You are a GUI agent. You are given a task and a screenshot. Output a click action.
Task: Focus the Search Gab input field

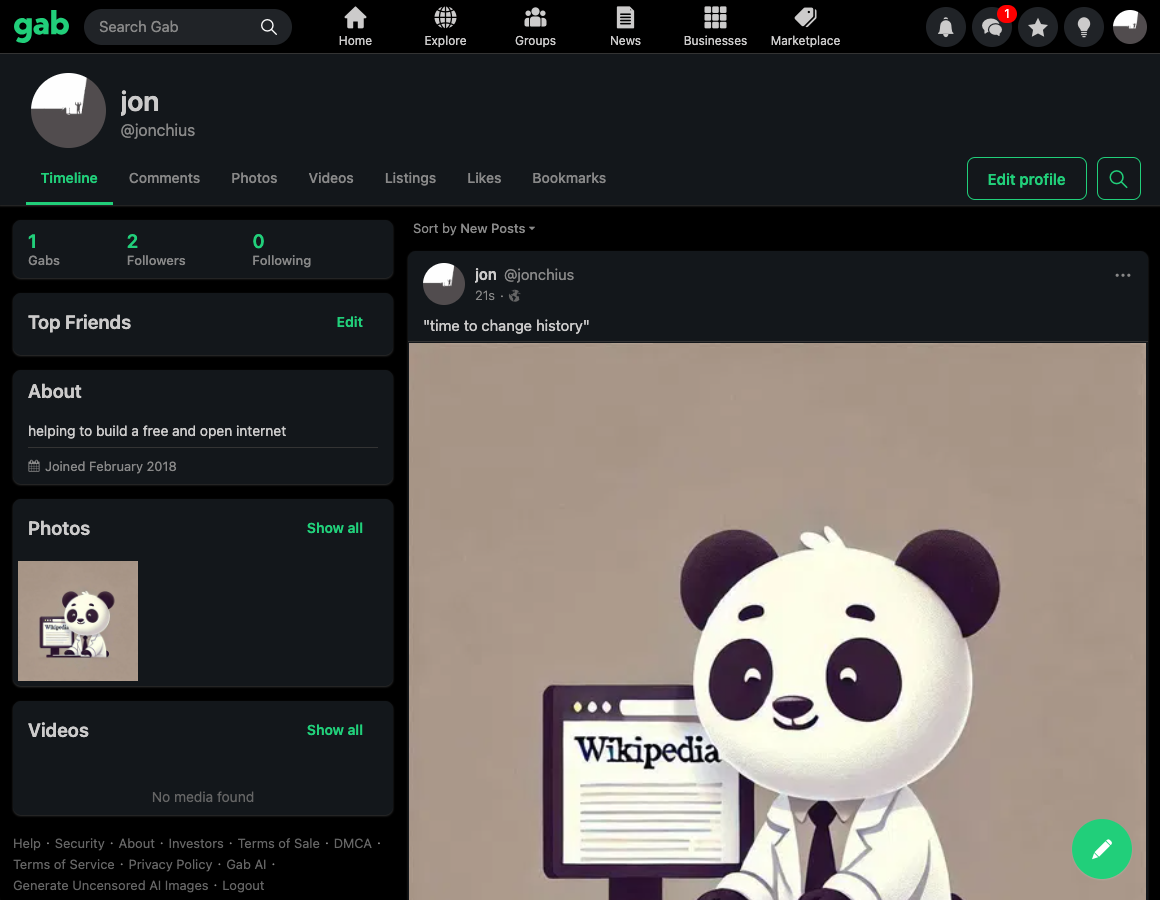coord(188,27)
